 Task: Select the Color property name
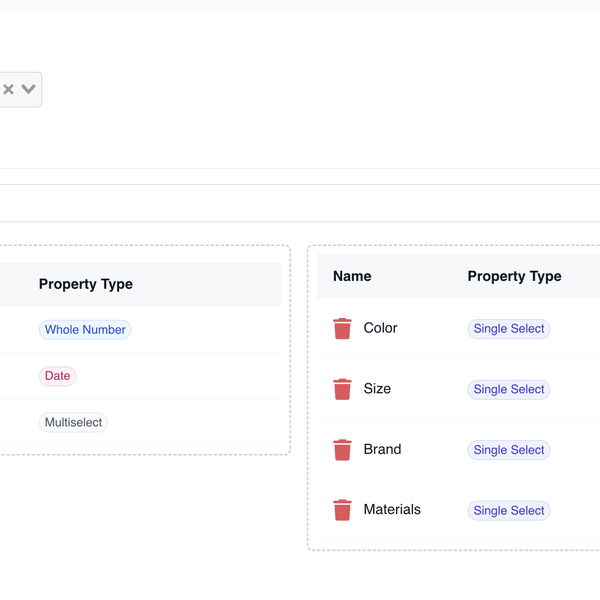(380, 328)
